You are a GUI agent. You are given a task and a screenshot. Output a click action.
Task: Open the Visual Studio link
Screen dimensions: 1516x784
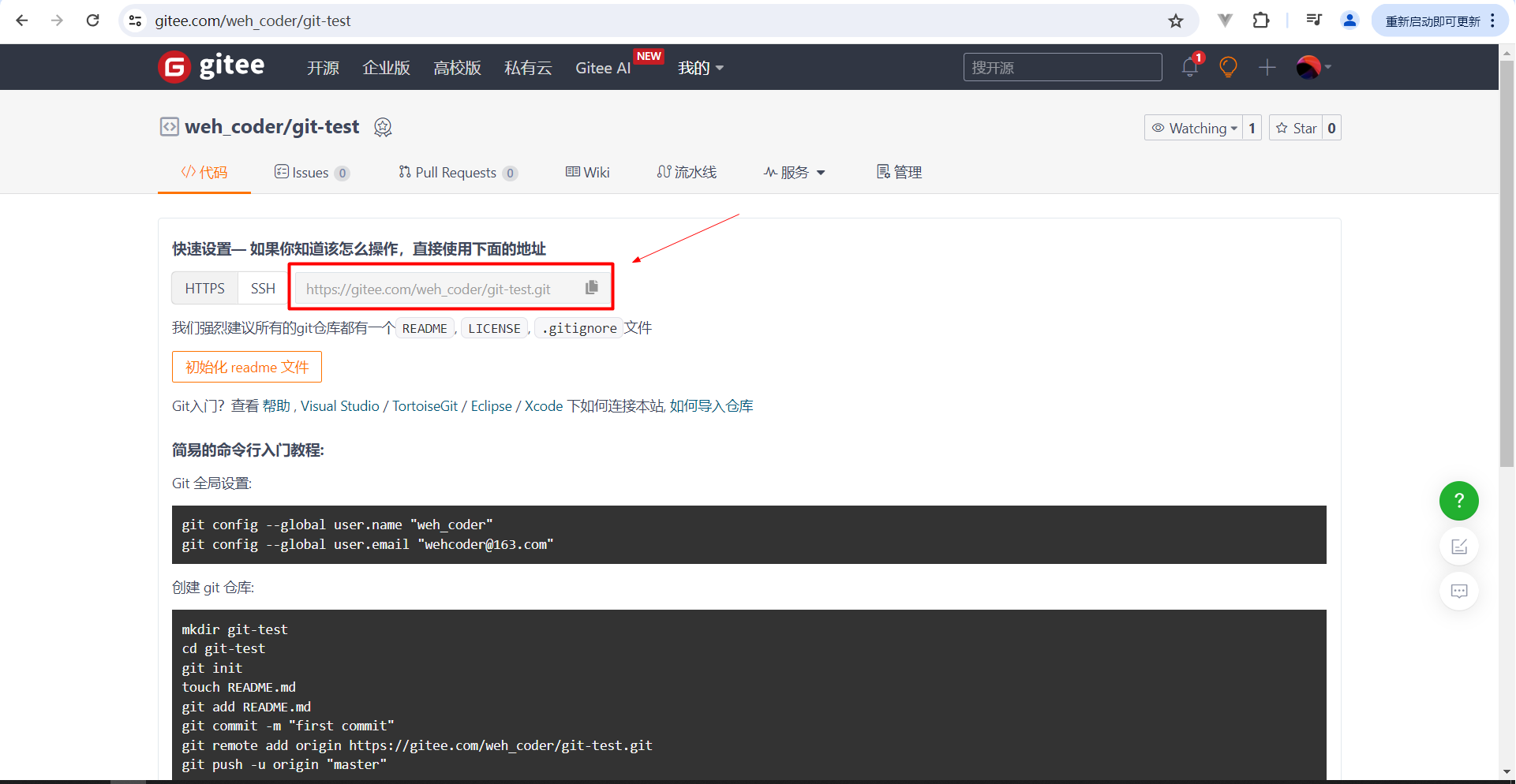pyautogui.click(x=339, y=405)
